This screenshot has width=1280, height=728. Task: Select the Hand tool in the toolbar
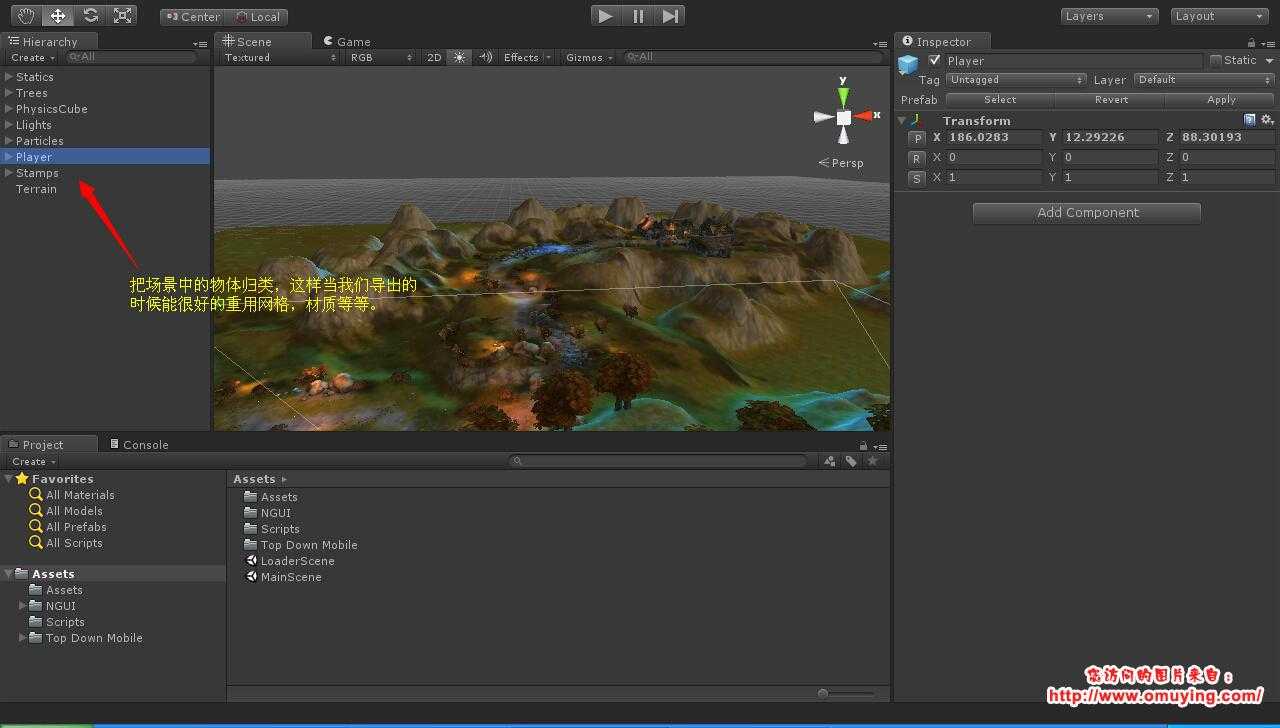pos(26,15)
